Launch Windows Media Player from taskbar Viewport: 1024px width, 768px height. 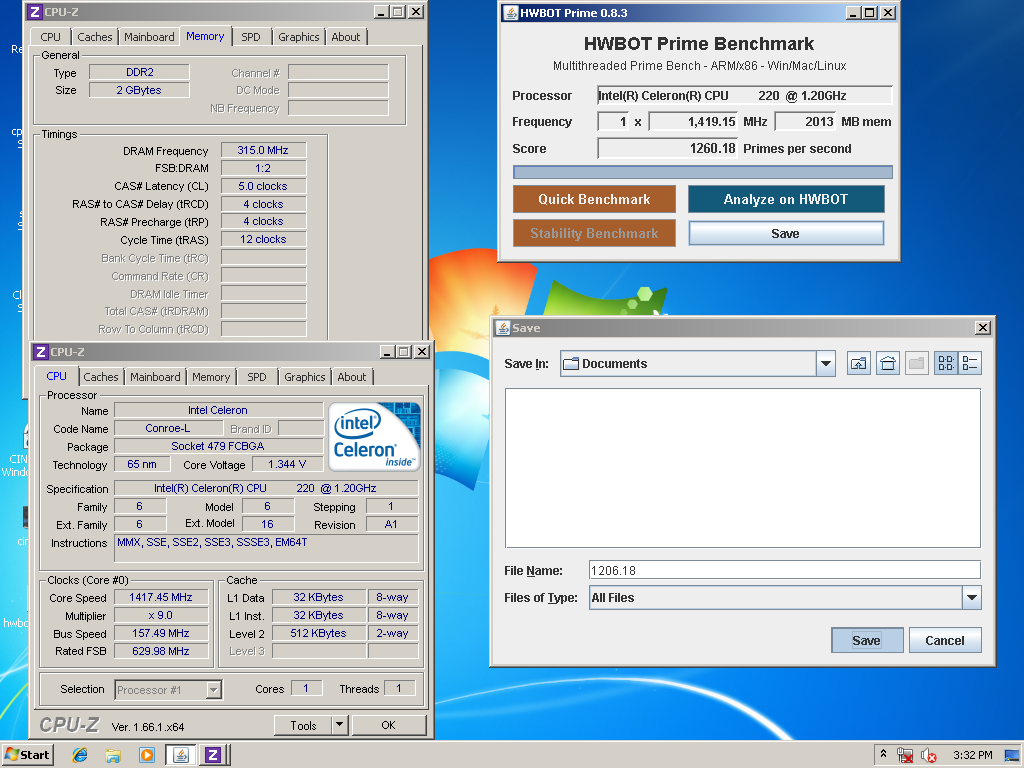click(x=146, y=755)
